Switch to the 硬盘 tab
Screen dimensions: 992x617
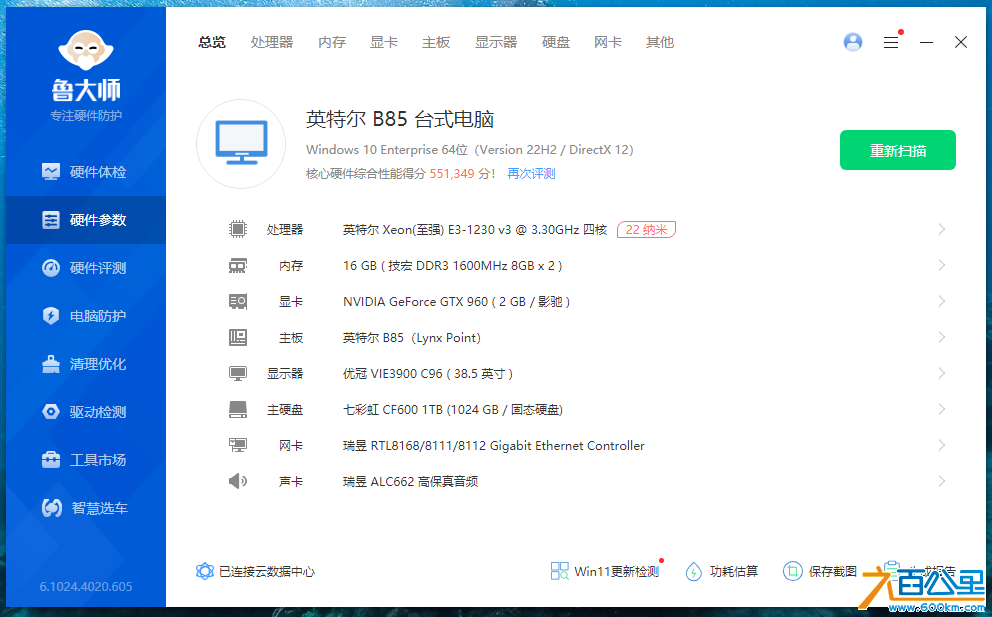coord(556,42)
